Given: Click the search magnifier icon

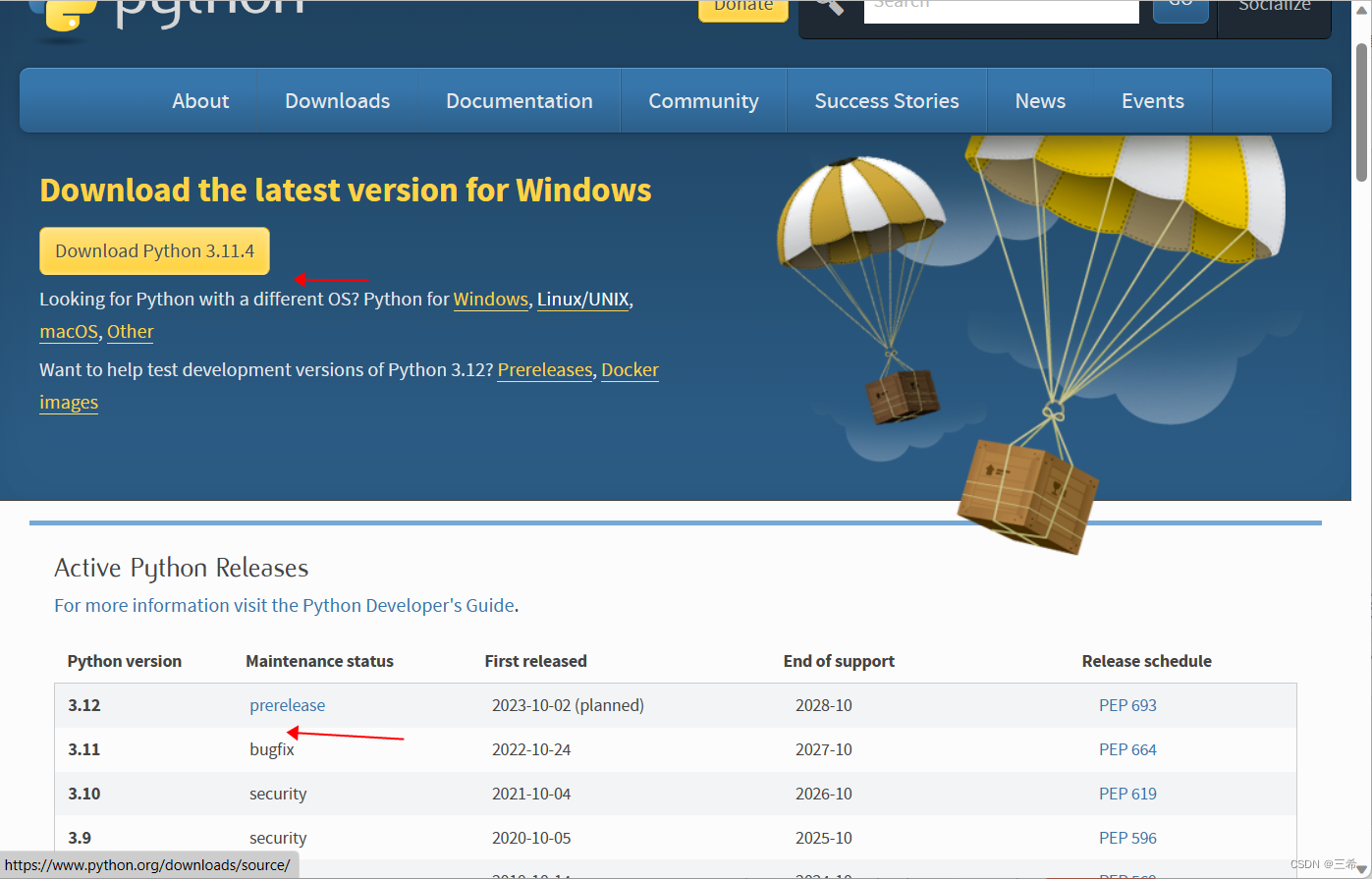Looking at the screenshot, I should pos(828,5).
